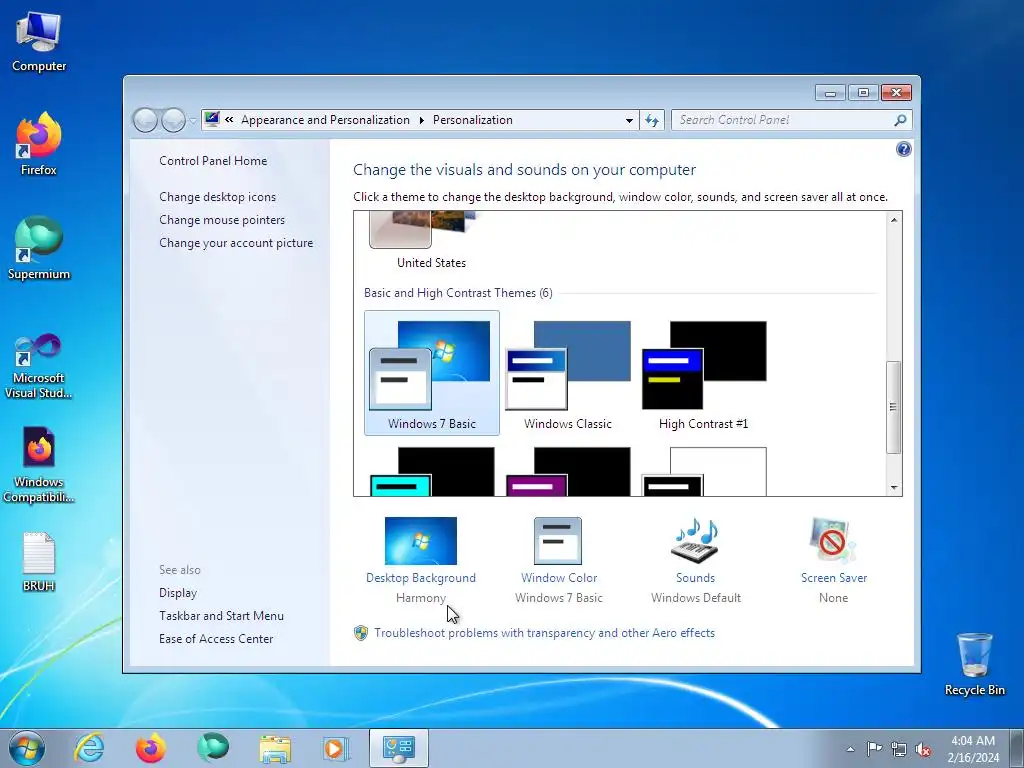Open Ease of Access Center link
Image resolution: width=1024 pixels, height=768 pixels.
tap(216, 638)
